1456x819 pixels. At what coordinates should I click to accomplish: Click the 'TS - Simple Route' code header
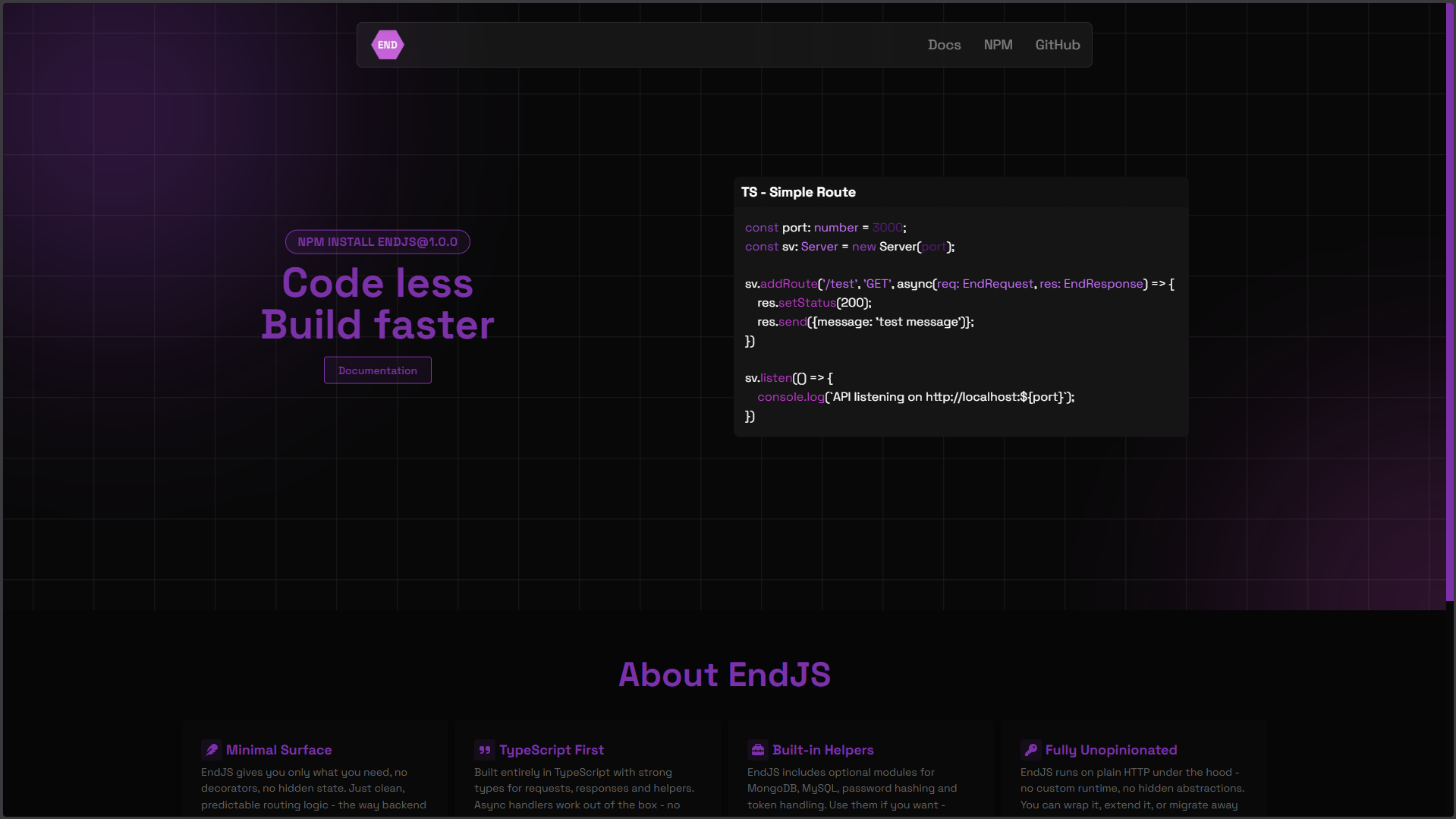point(798,192)
